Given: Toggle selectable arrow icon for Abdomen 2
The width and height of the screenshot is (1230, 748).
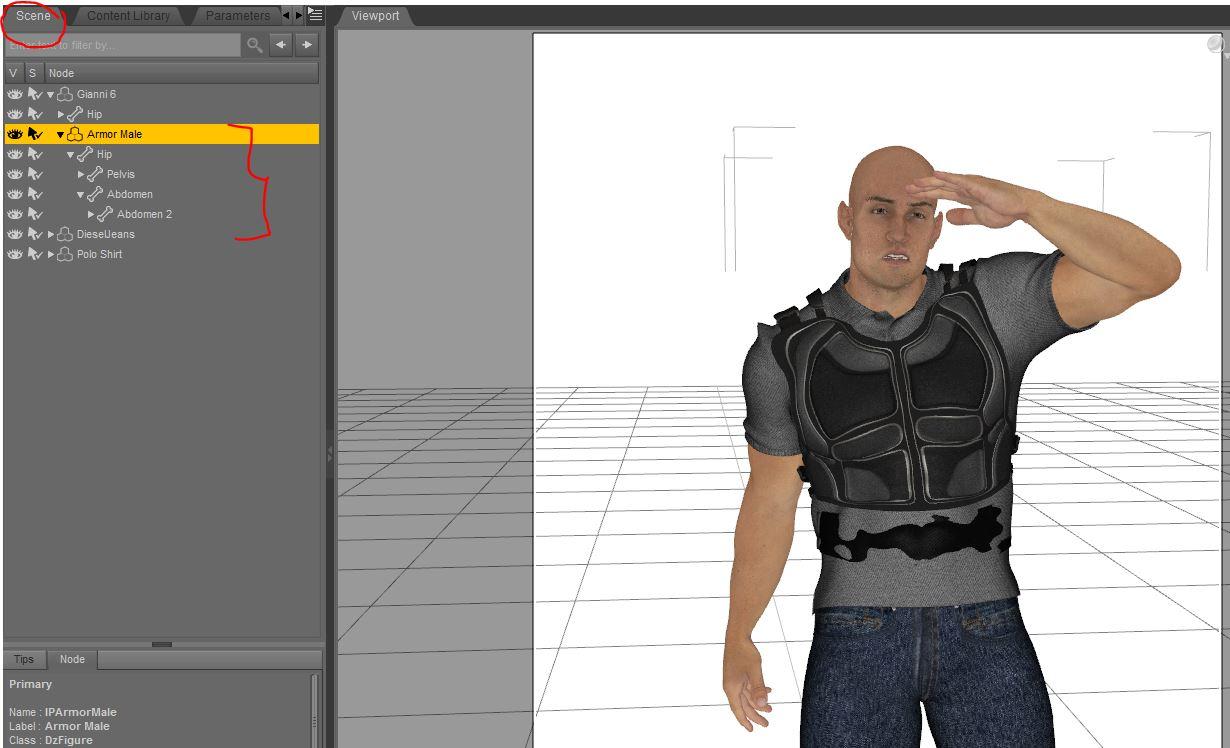Looking at the screenshot, I should 35,214.
